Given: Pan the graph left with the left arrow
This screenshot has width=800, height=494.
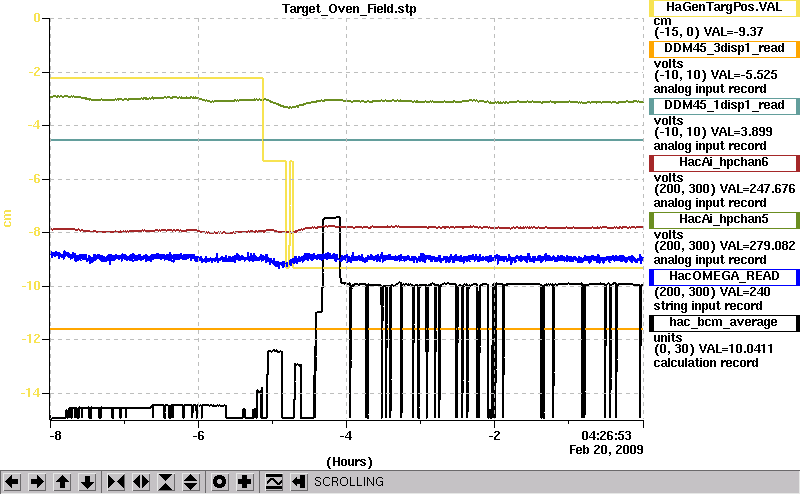Looking at the screenshot, I should [12, 482].
